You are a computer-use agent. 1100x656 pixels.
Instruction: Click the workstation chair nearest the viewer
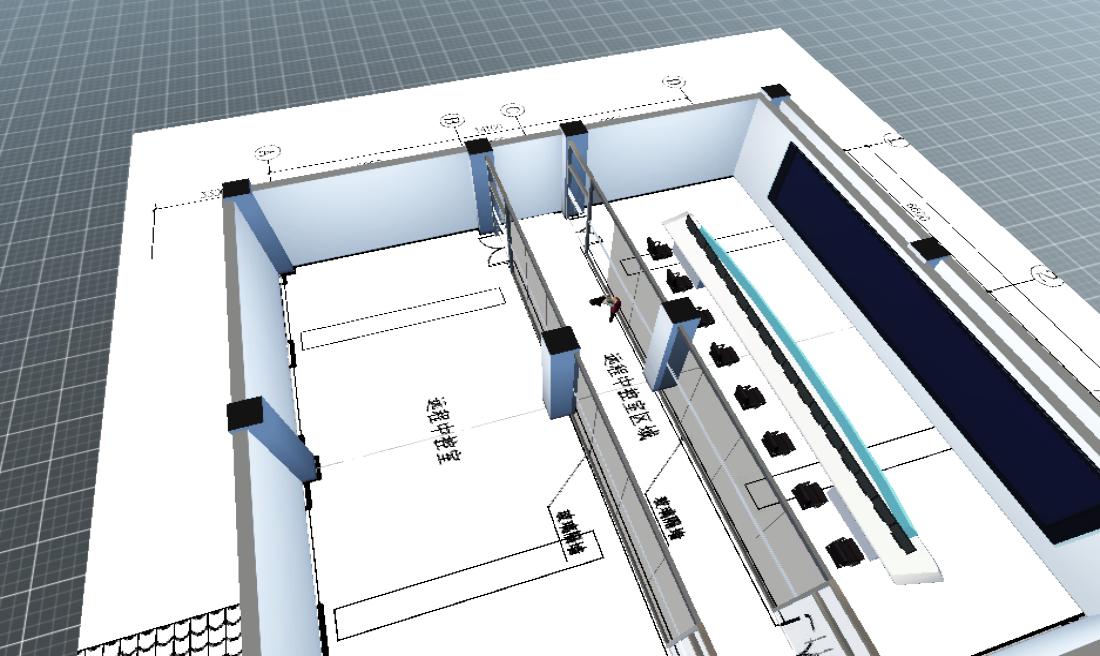[845, 551]
